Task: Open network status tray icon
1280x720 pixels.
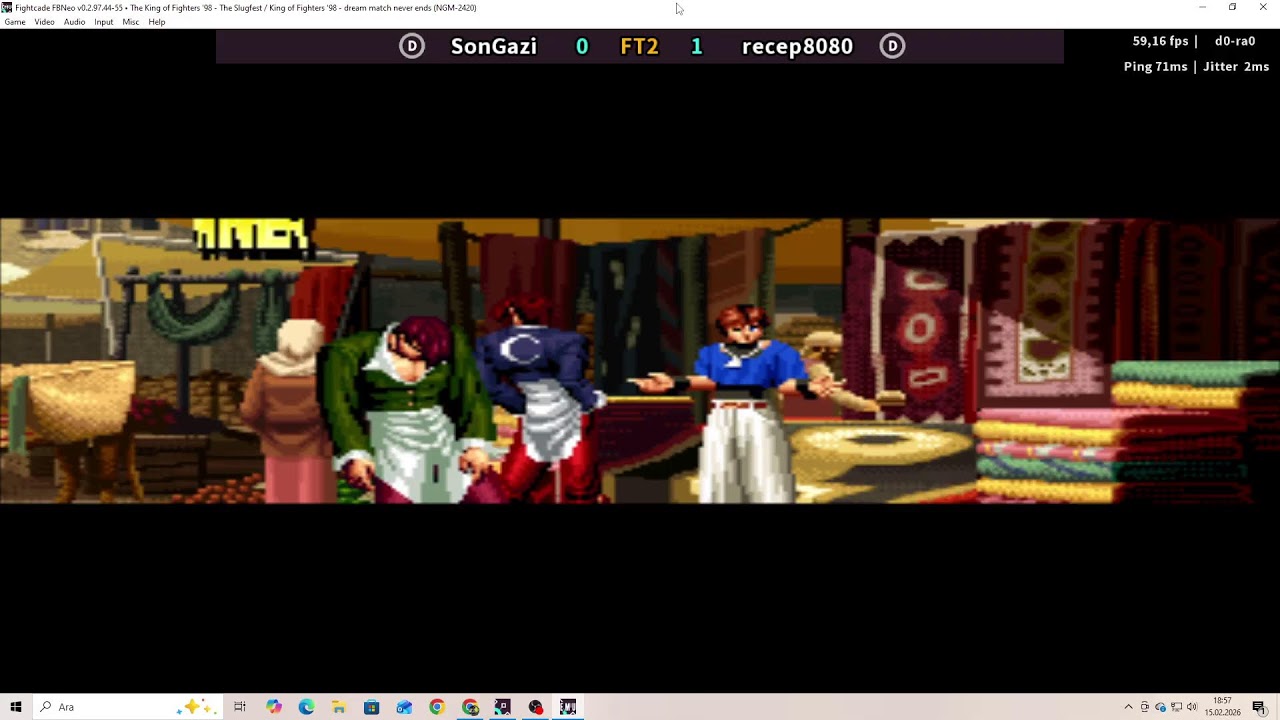Action: pyautogui.click(x=1176, y=707)
